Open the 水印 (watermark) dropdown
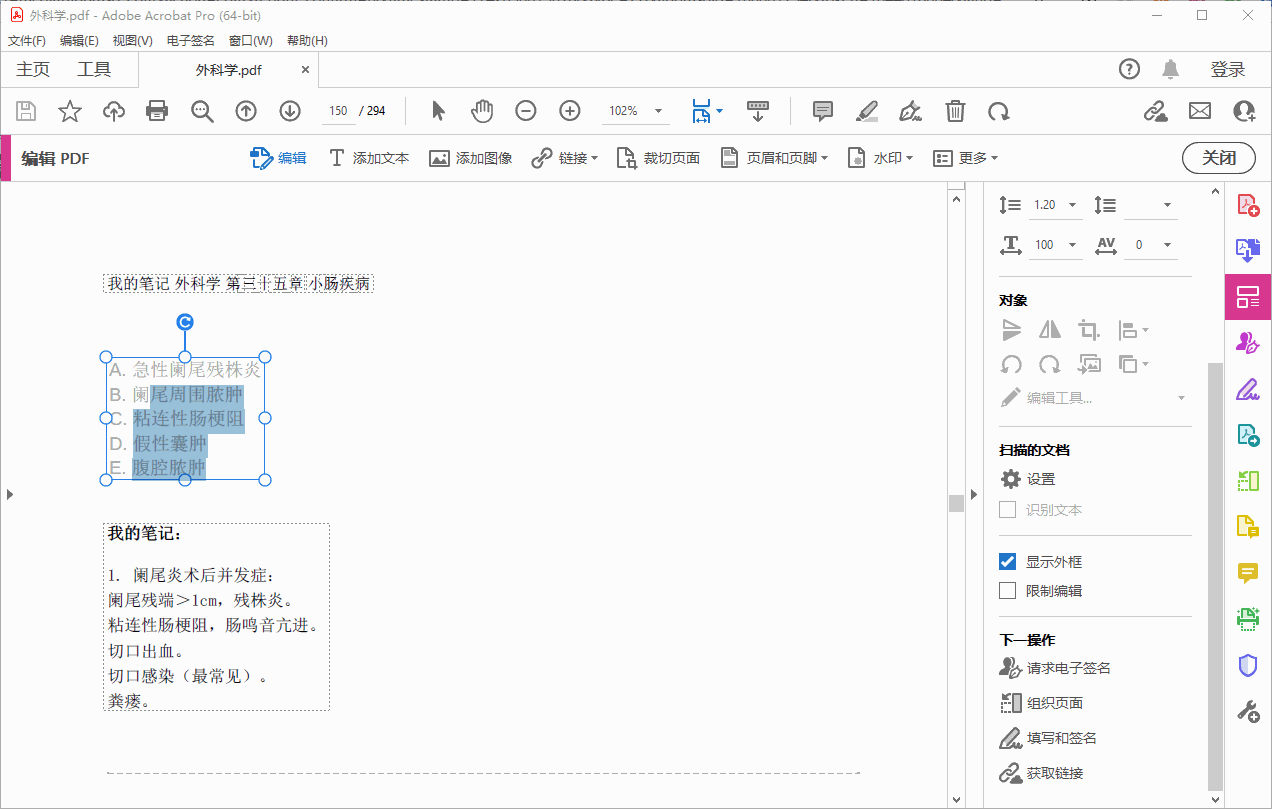1272x809 pixels. click(x=880, y=157)
